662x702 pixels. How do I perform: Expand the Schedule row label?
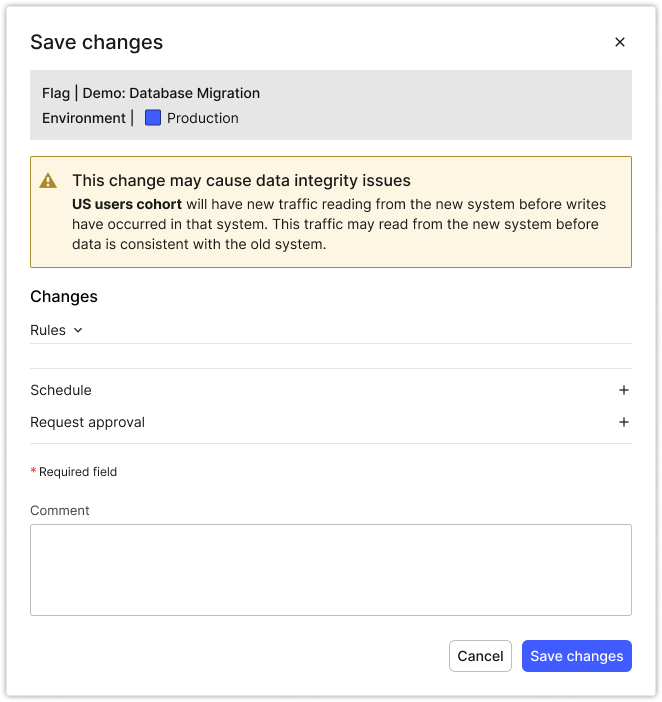click(x=61, y=390)
